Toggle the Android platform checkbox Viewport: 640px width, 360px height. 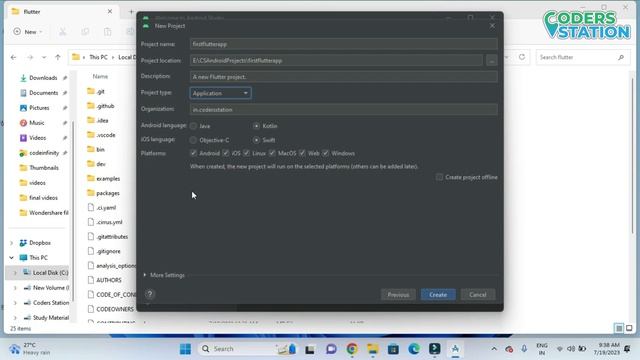point(193,153)
